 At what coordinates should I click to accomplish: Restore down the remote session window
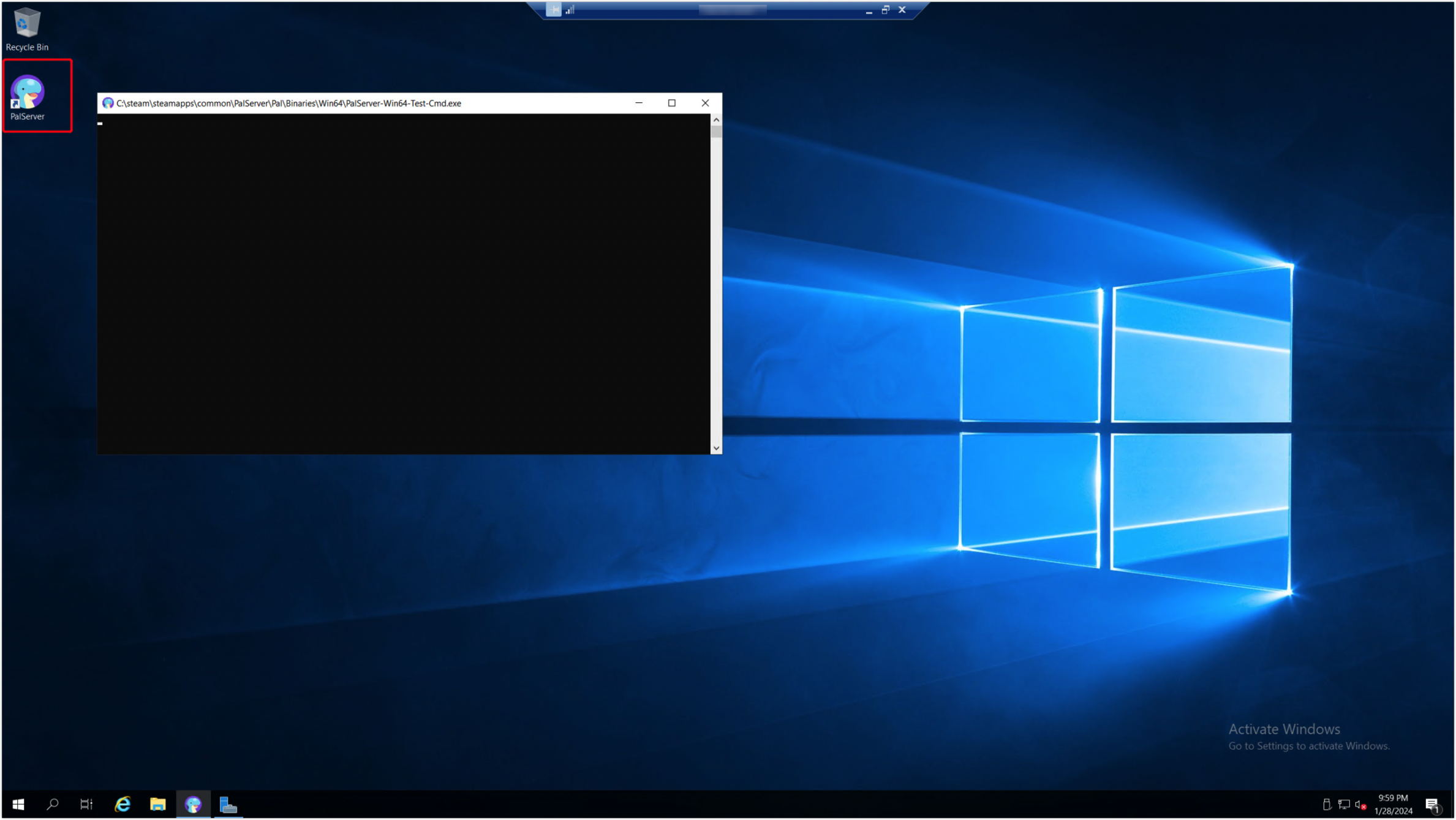885,10
